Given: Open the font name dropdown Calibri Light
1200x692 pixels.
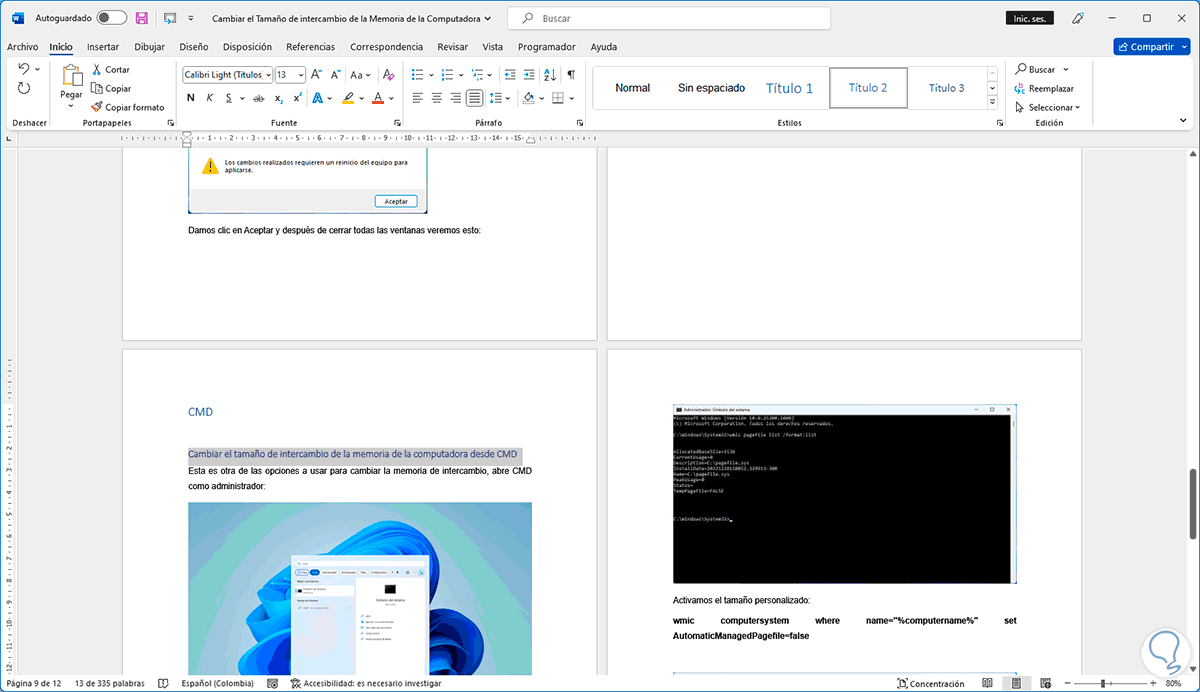Looking at the screenshot, I should pyautogui.click(x=268, y=74).
